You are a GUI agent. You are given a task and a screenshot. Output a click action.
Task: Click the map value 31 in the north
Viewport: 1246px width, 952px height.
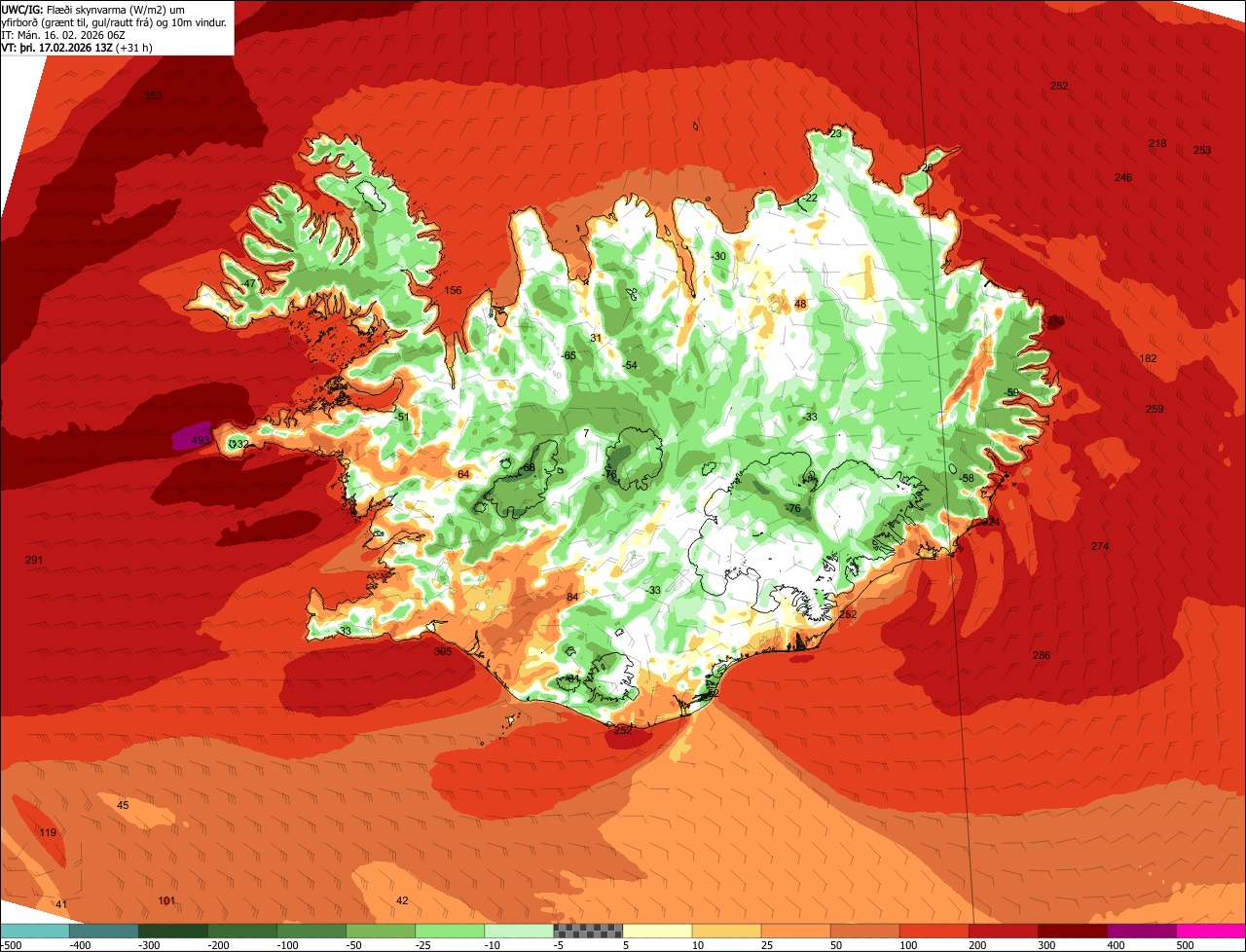coord(596,338)
